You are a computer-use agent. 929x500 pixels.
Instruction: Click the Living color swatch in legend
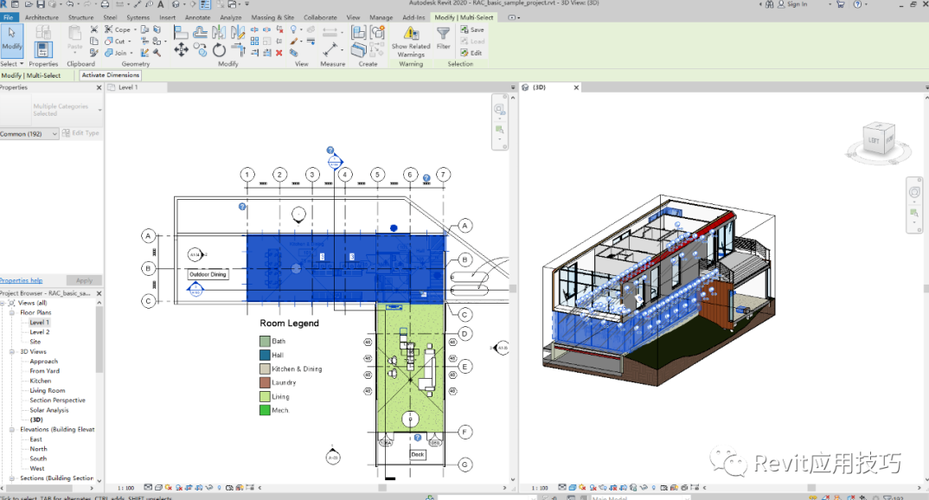point(264,396)
